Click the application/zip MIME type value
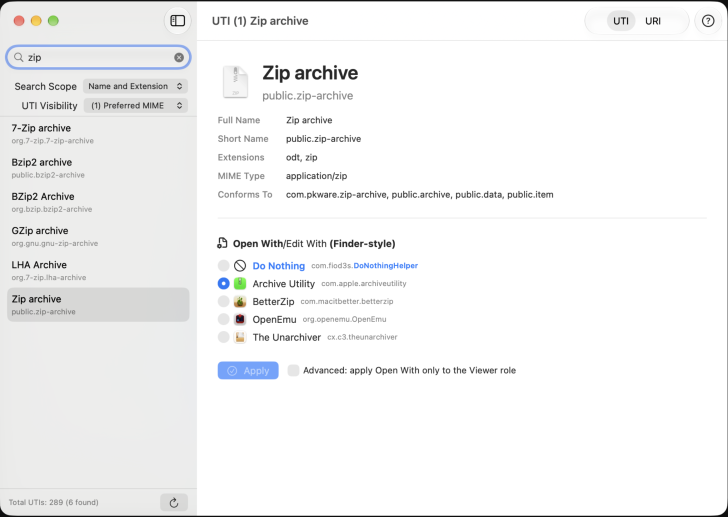The image size is (728, 517). [x=316, y=176]
